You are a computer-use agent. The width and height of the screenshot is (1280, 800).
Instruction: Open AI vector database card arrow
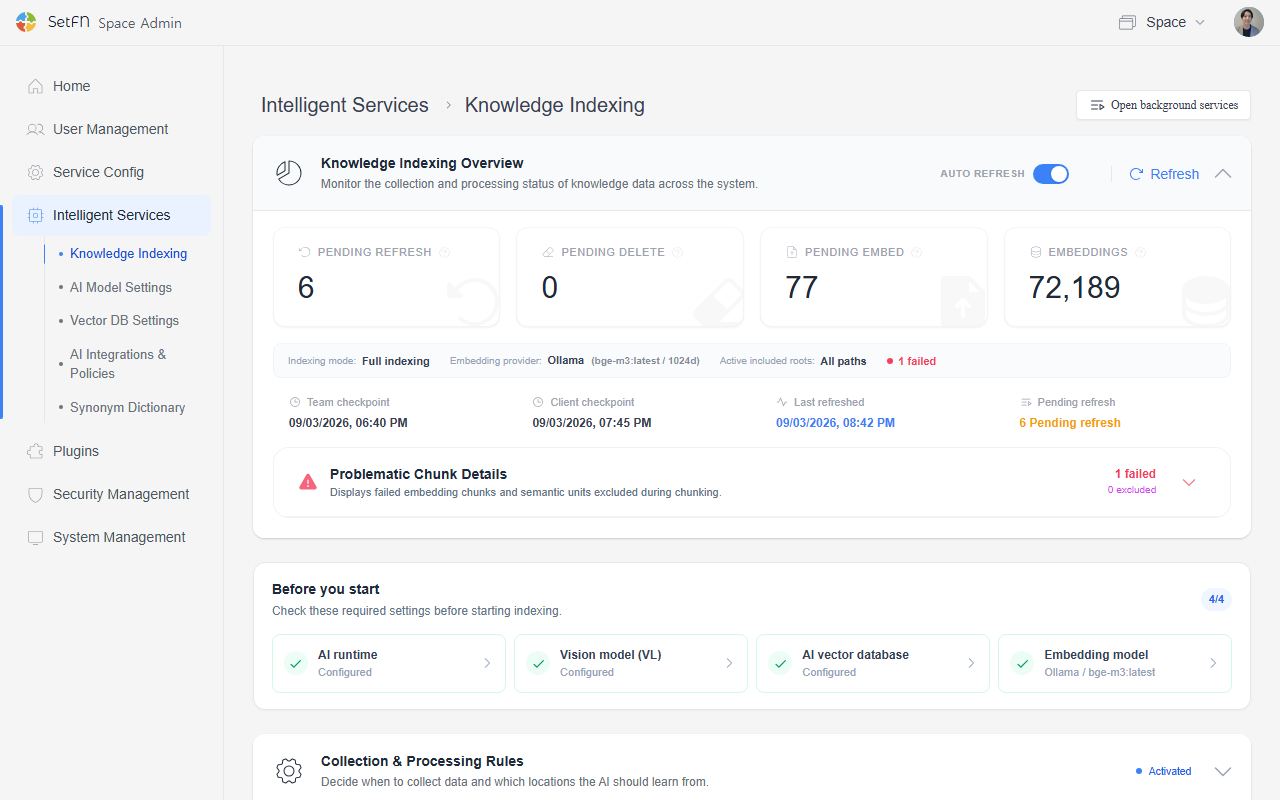point(971,663)
